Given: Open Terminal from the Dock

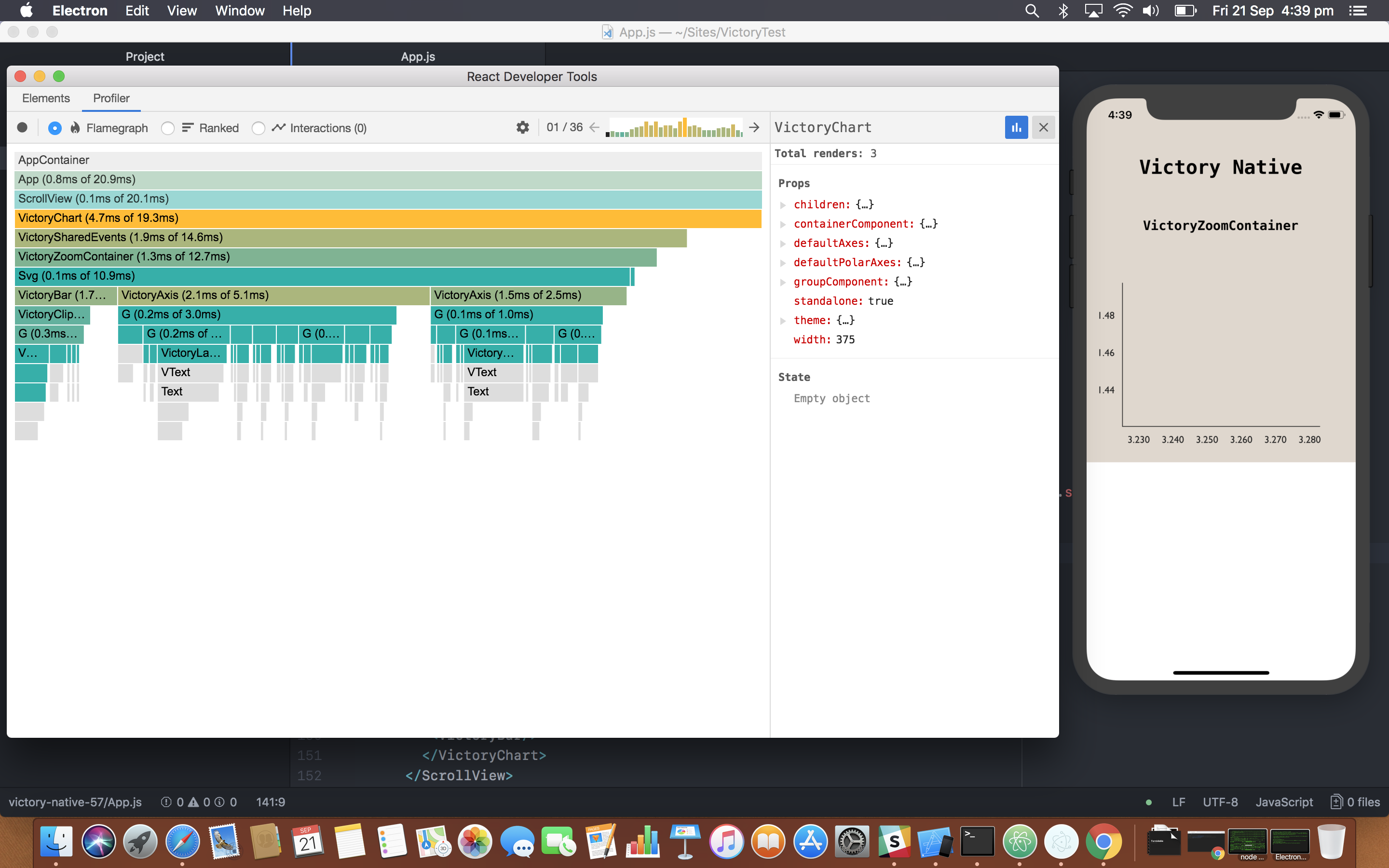Looking at the screenshot, I should click(x=978, y=841).
